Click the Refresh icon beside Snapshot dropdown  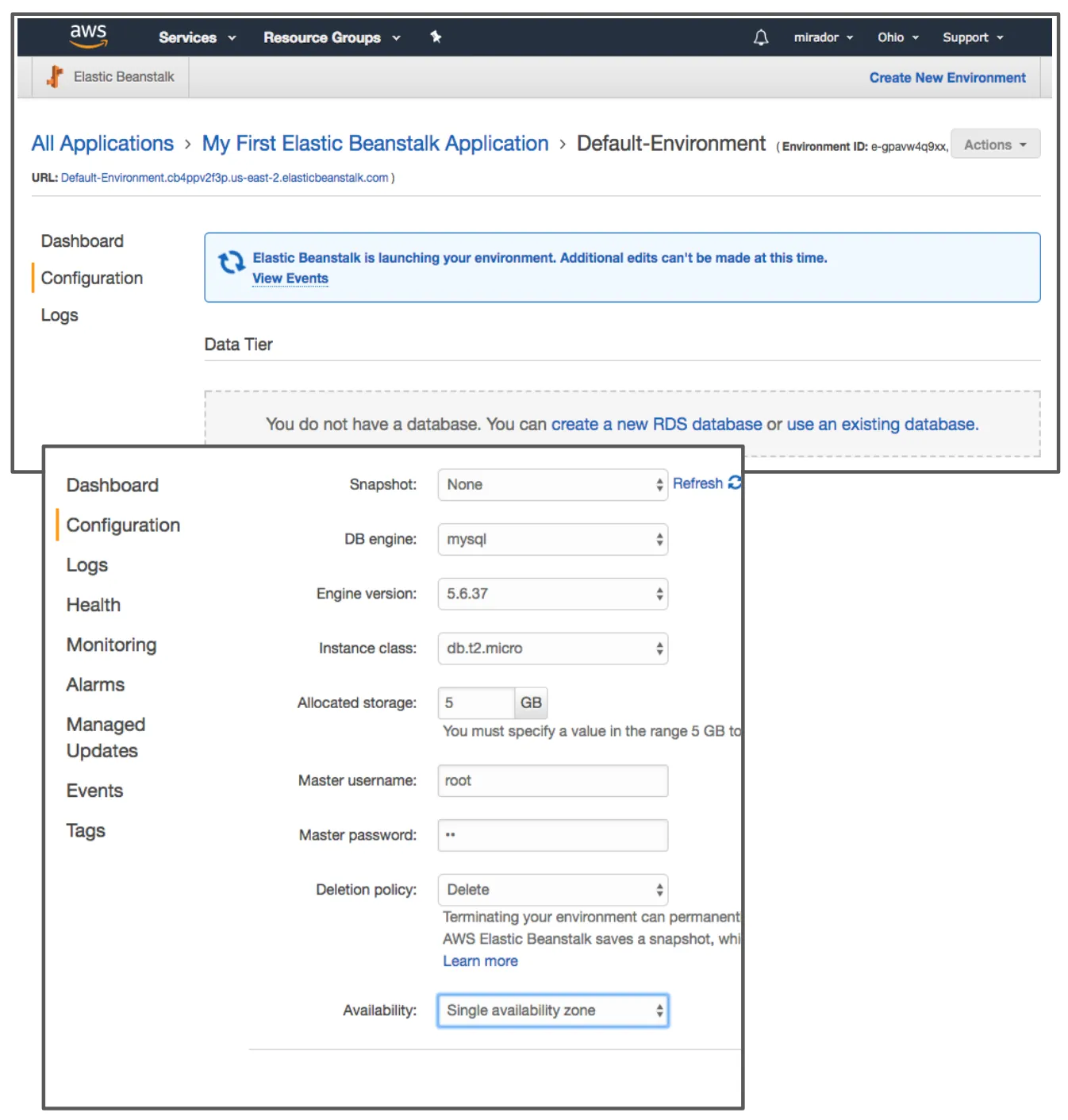click(x=734, y=482)
